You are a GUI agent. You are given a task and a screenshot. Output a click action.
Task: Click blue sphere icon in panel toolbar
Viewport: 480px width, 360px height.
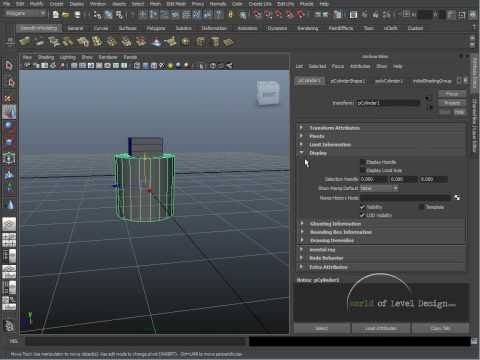(x=178, y=66)
